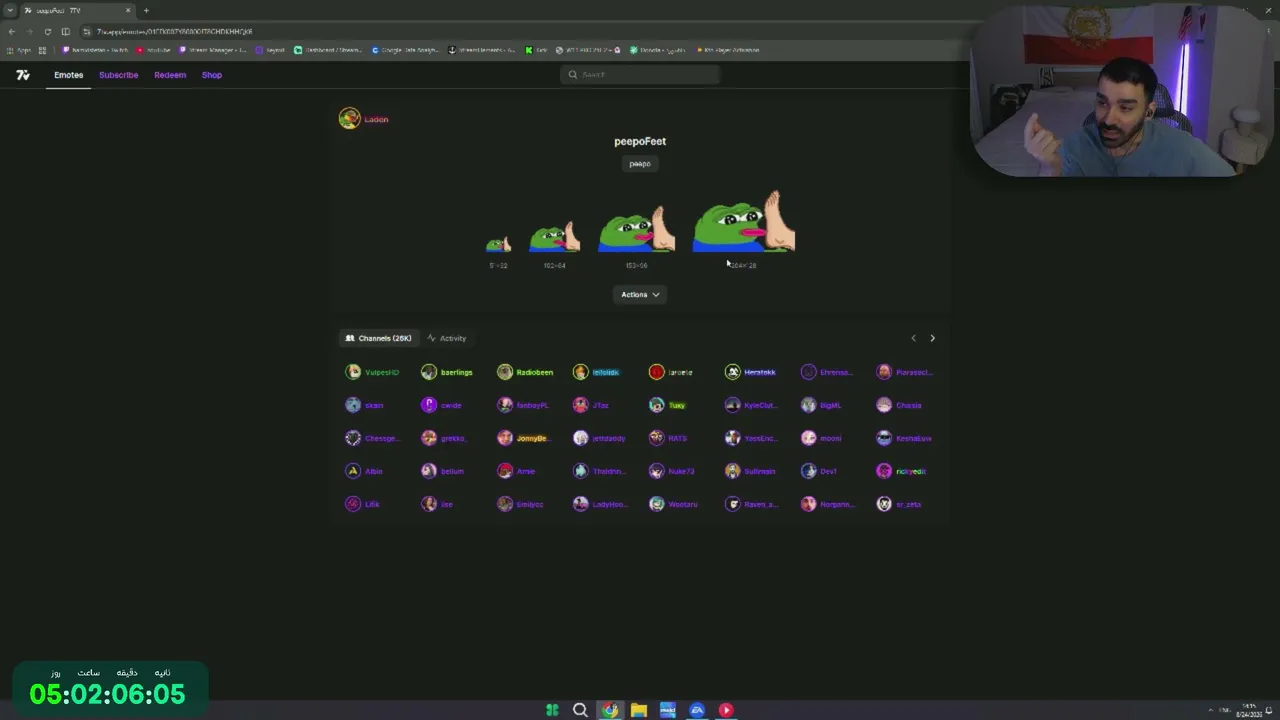Go to previous page of channels
Viewport: 1280px width, 720px height.
[x=913, y=338]
